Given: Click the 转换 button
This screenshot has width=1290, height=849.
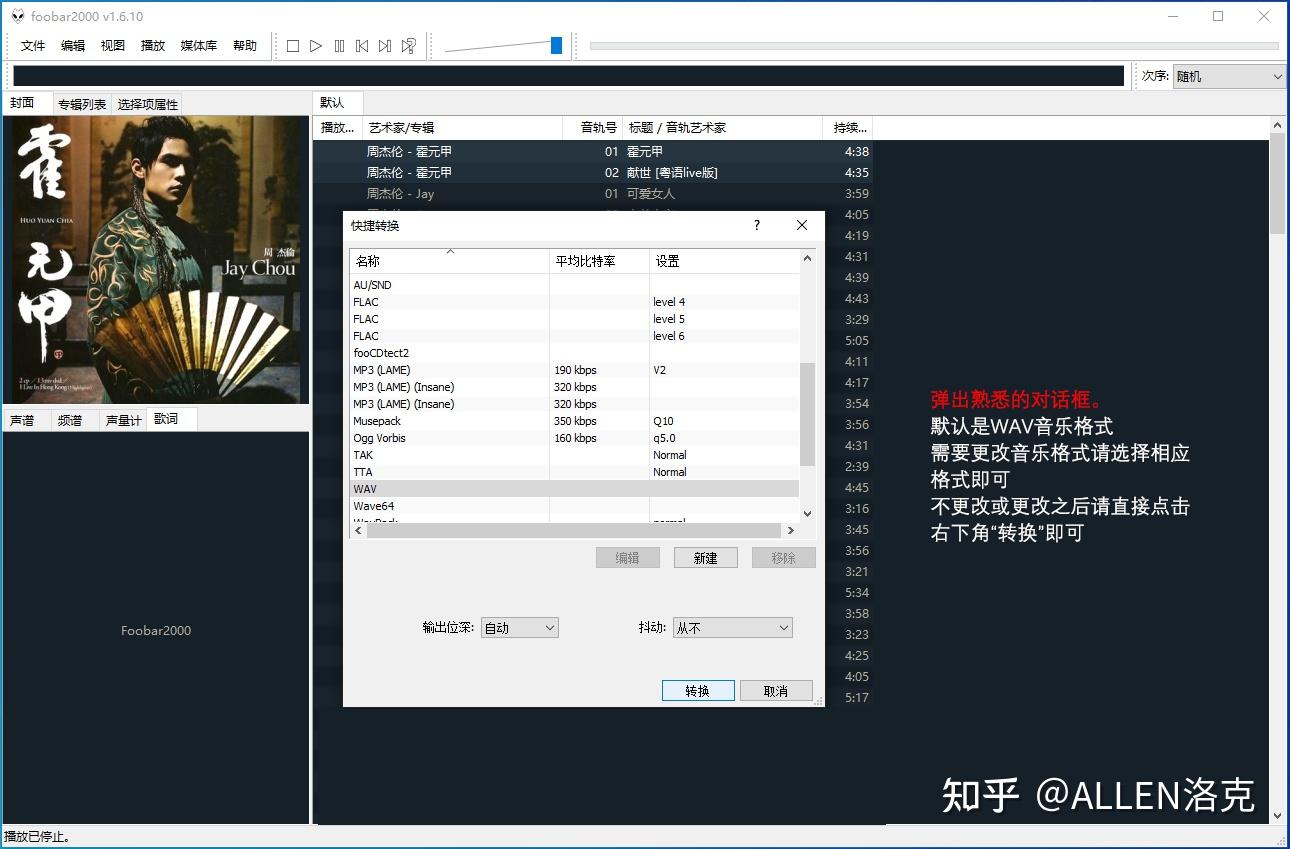Looking at the screenshot, I should 698,691.
